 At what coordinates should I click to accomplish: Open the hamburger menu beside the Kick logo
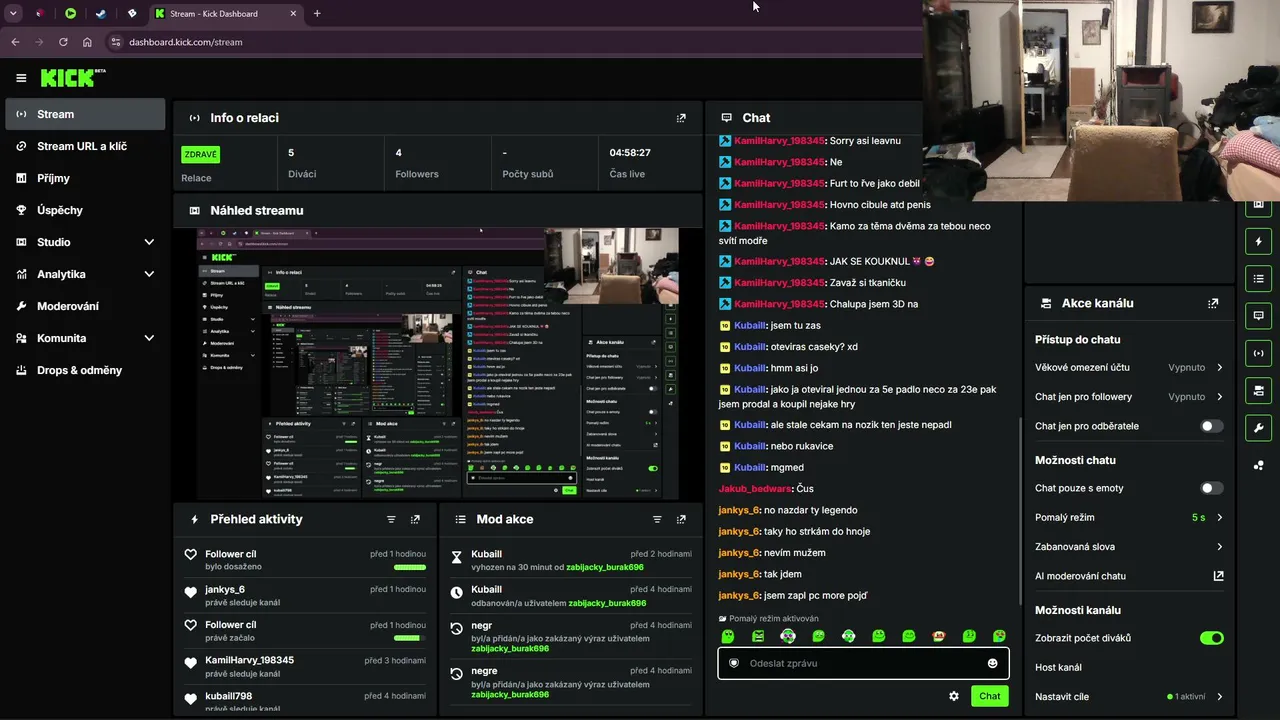point(21,78)
